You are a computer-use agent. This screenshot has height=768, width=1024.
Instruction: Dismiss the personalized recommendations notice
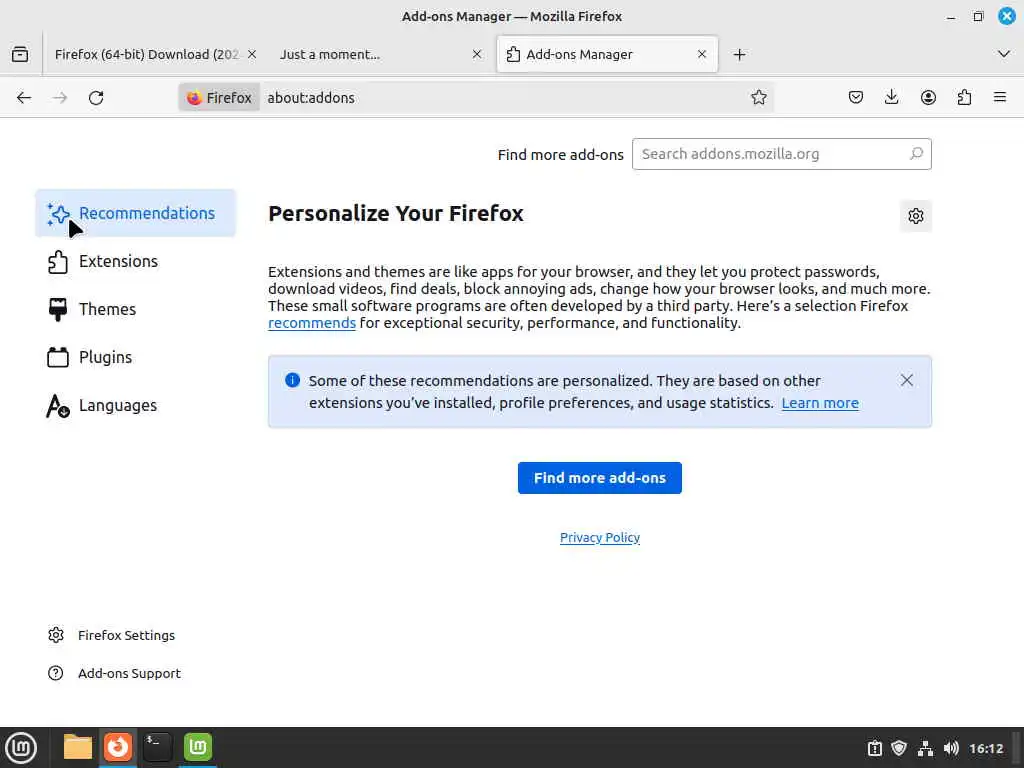[x=906, y=380]
